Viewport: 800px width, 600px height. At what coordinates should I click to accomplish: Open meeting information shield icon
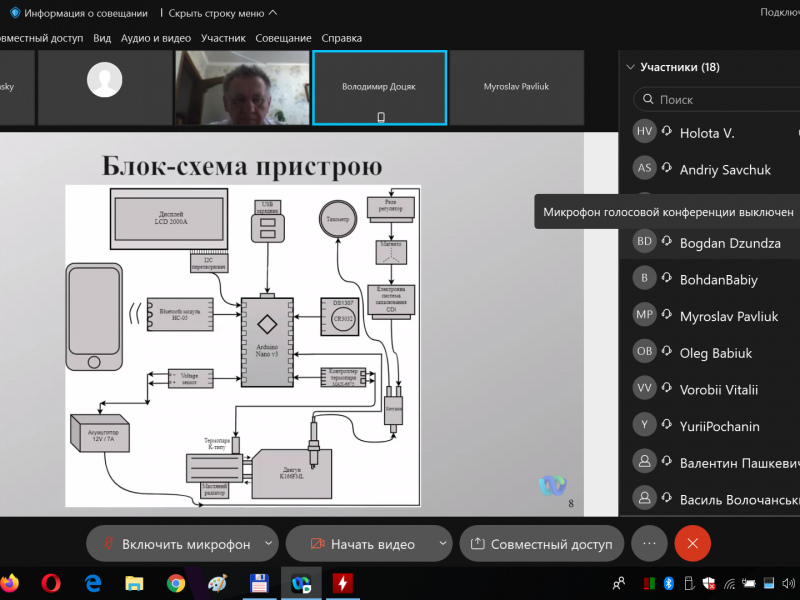(15, 13)
